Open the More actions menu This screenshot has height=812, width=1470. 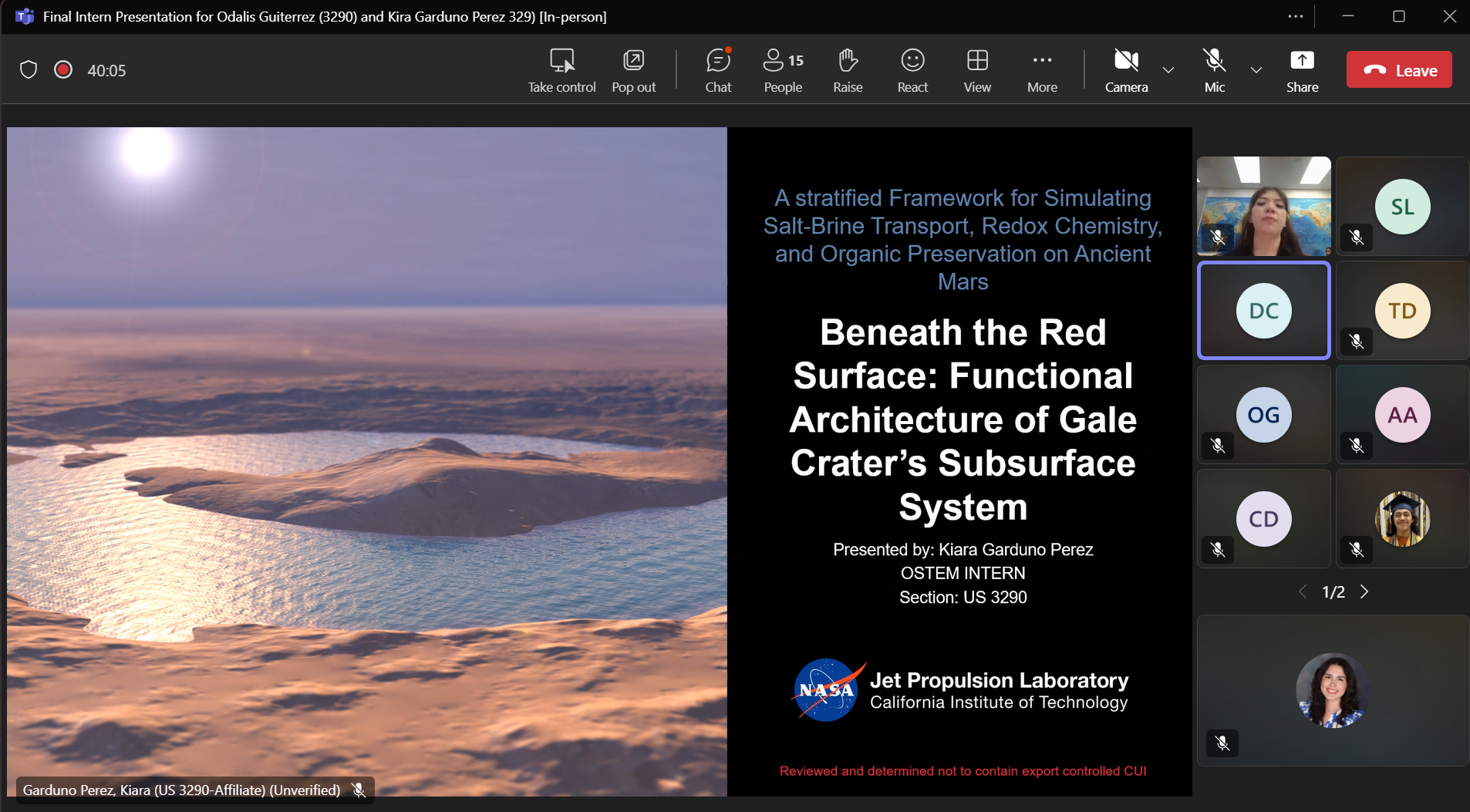pos(1042,69)
